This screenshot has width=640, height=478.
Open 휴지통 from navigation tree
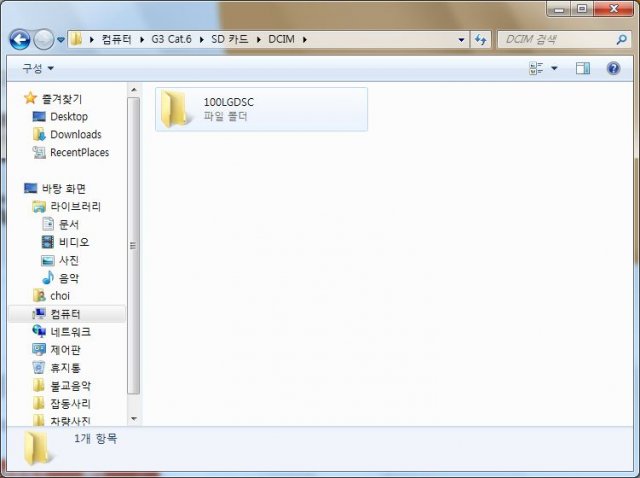(65, 368)
